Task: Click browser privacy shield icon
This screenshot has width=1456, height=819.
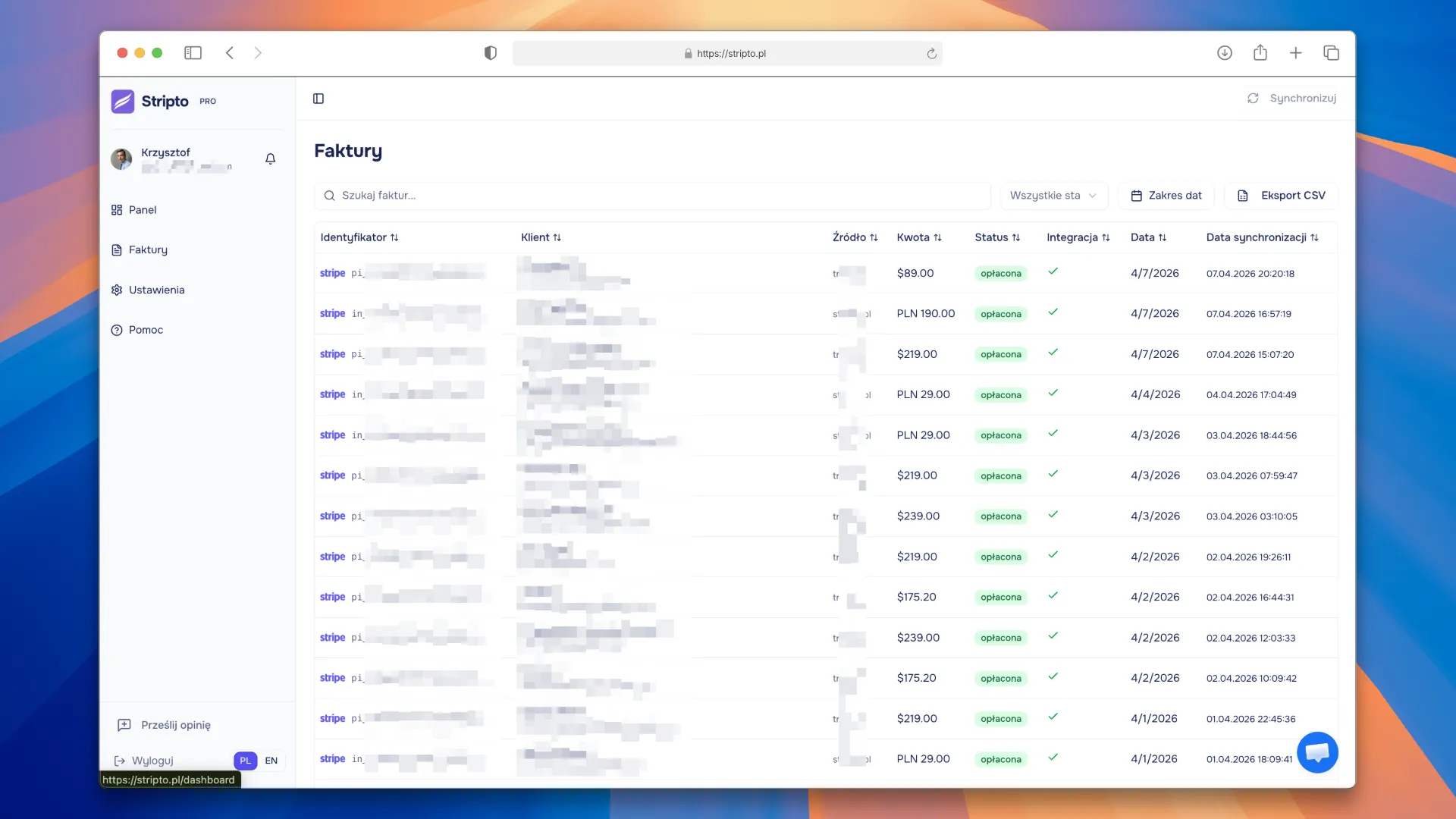Action: tap(491, 53)
